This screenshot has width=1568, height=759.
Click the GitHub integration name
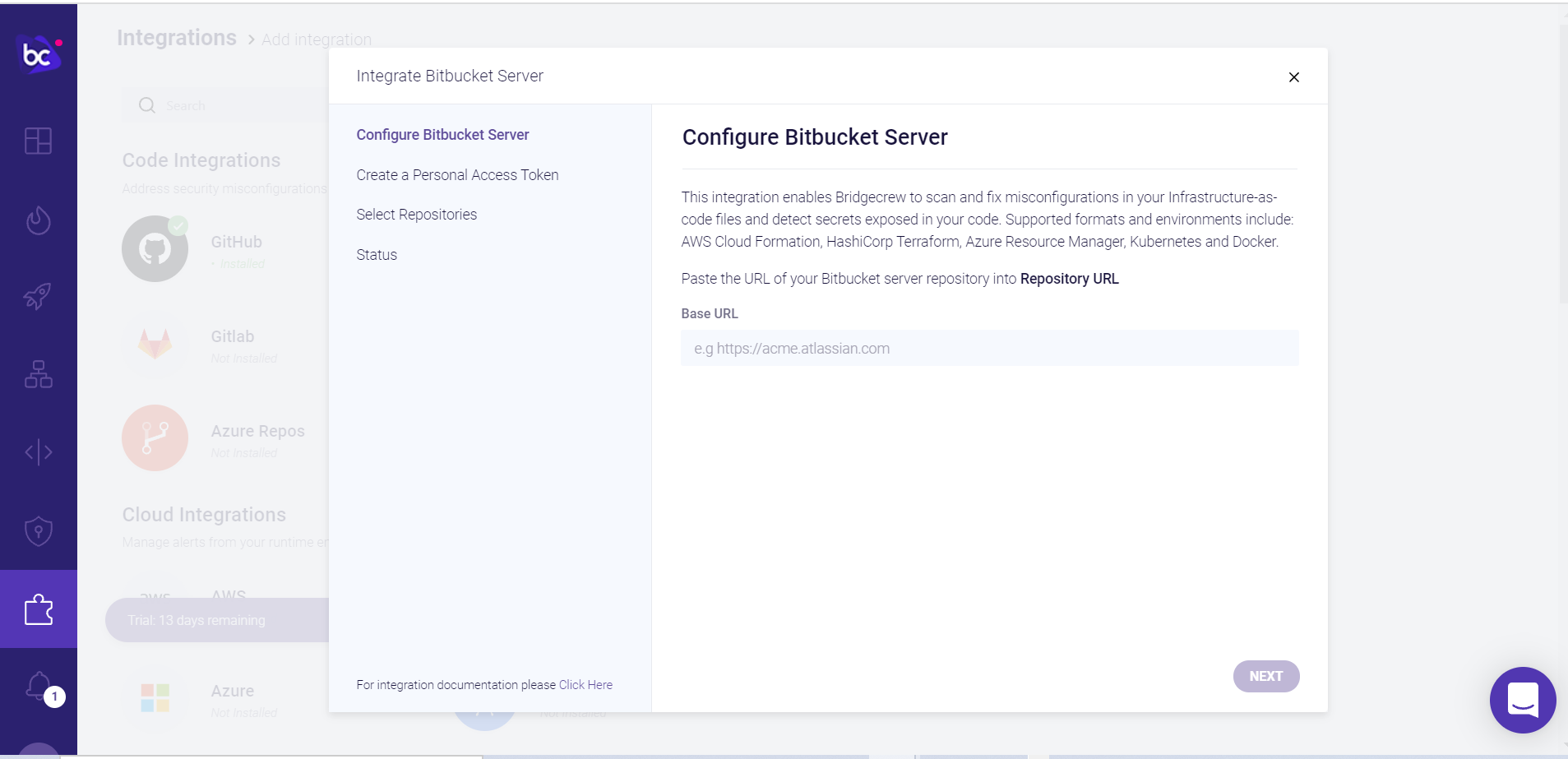pos(237,242)
